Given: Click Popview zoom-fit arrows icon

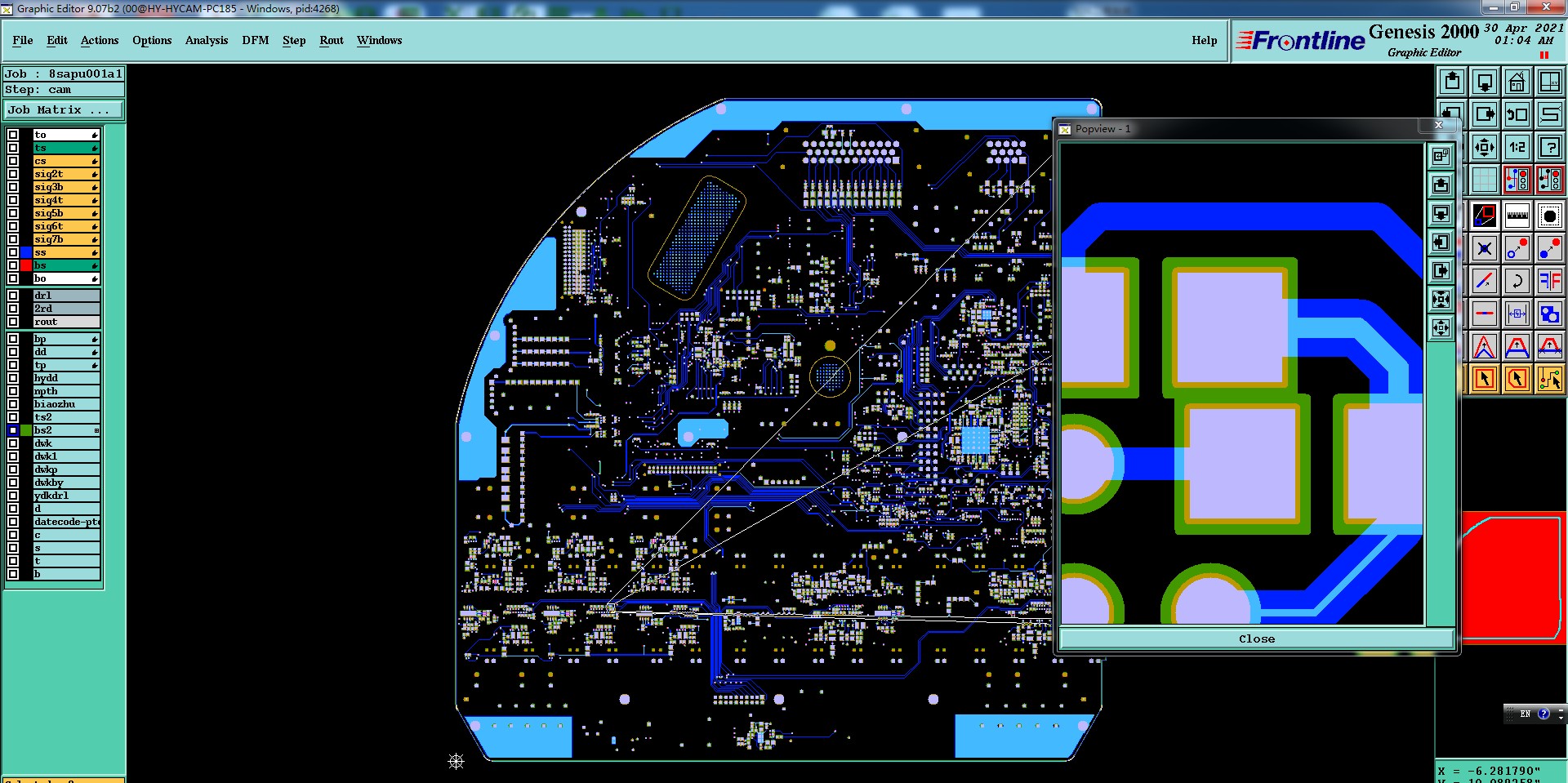Looking at the screenshot, I should click(x=1441, y=300).
